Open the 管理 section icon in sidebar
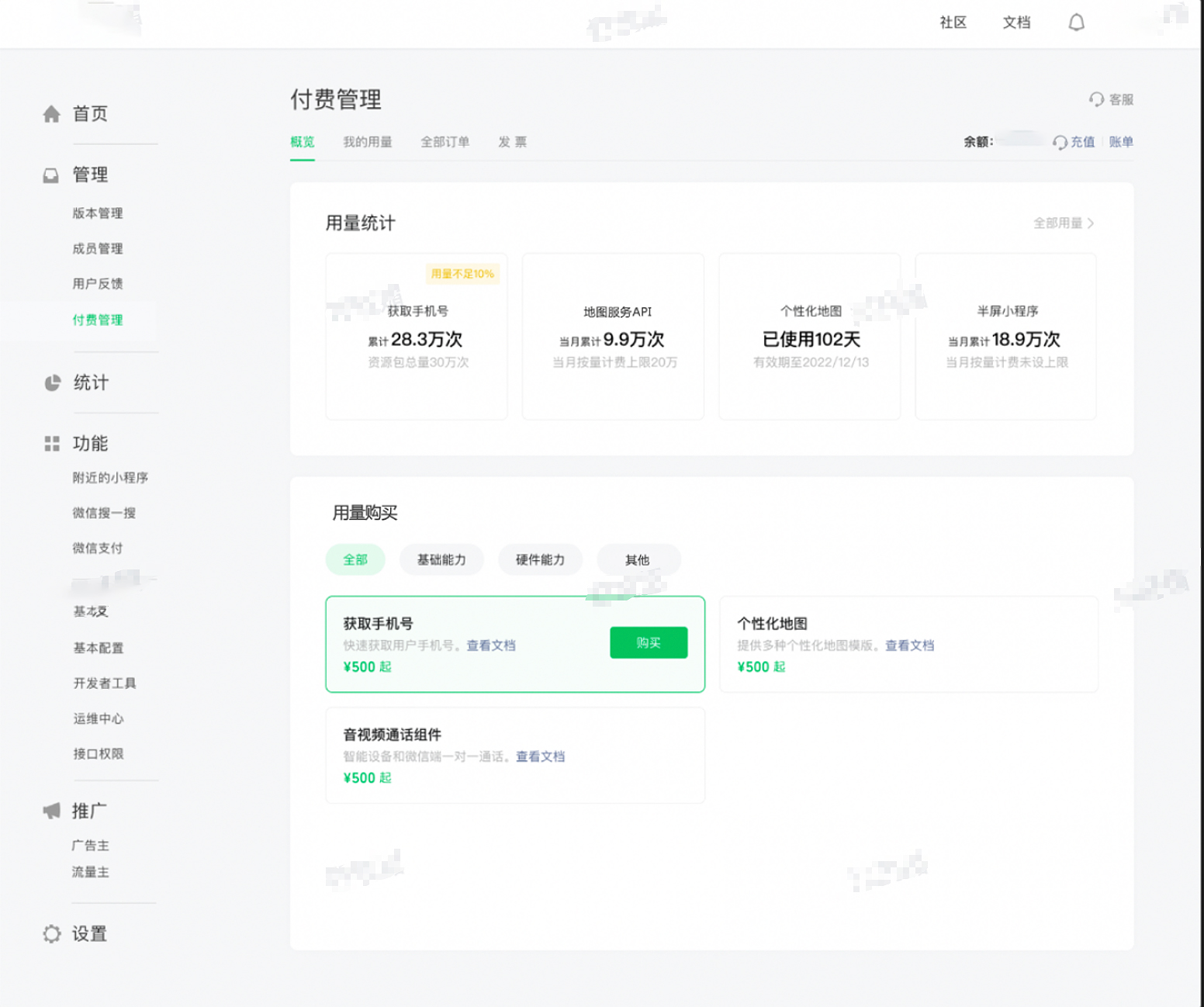The width and height of the screenshot is (1204, 1007). click(51, 174)
